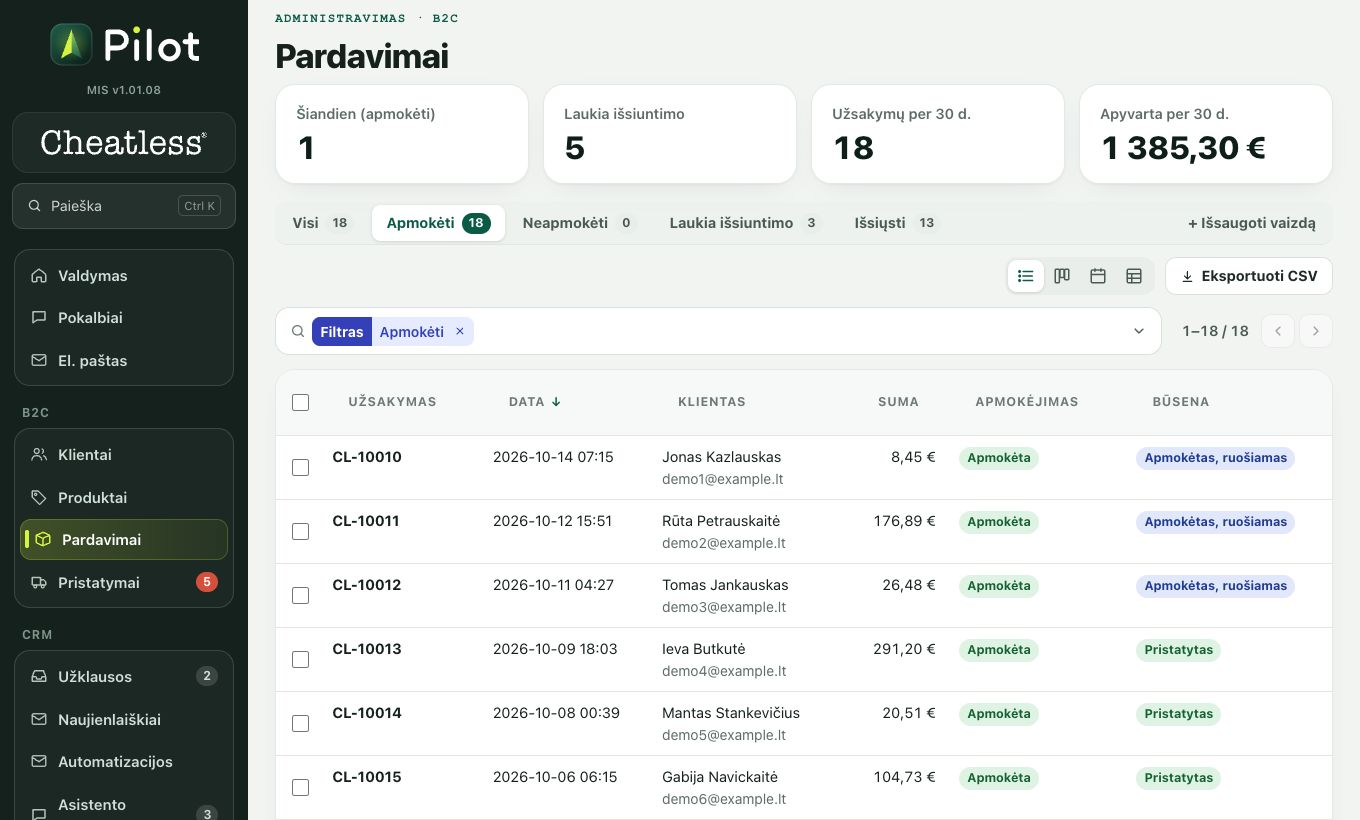The image size is (1360, 820).
Task: Check the box for order CL-10012
Action: coord(300,595)
